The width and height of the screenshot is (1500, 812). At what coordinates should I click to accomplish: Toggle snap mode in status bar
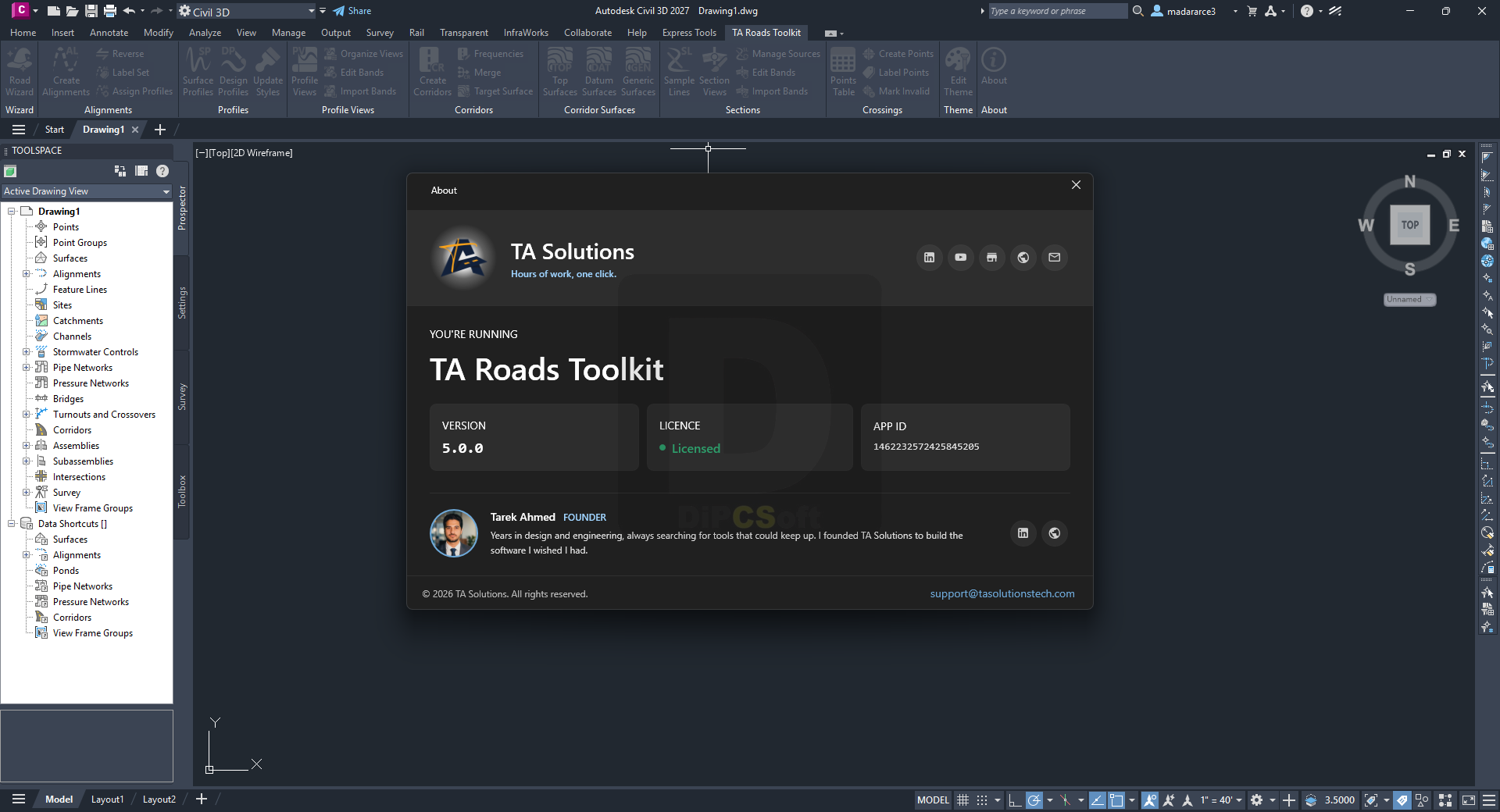[x=982, y=800]
